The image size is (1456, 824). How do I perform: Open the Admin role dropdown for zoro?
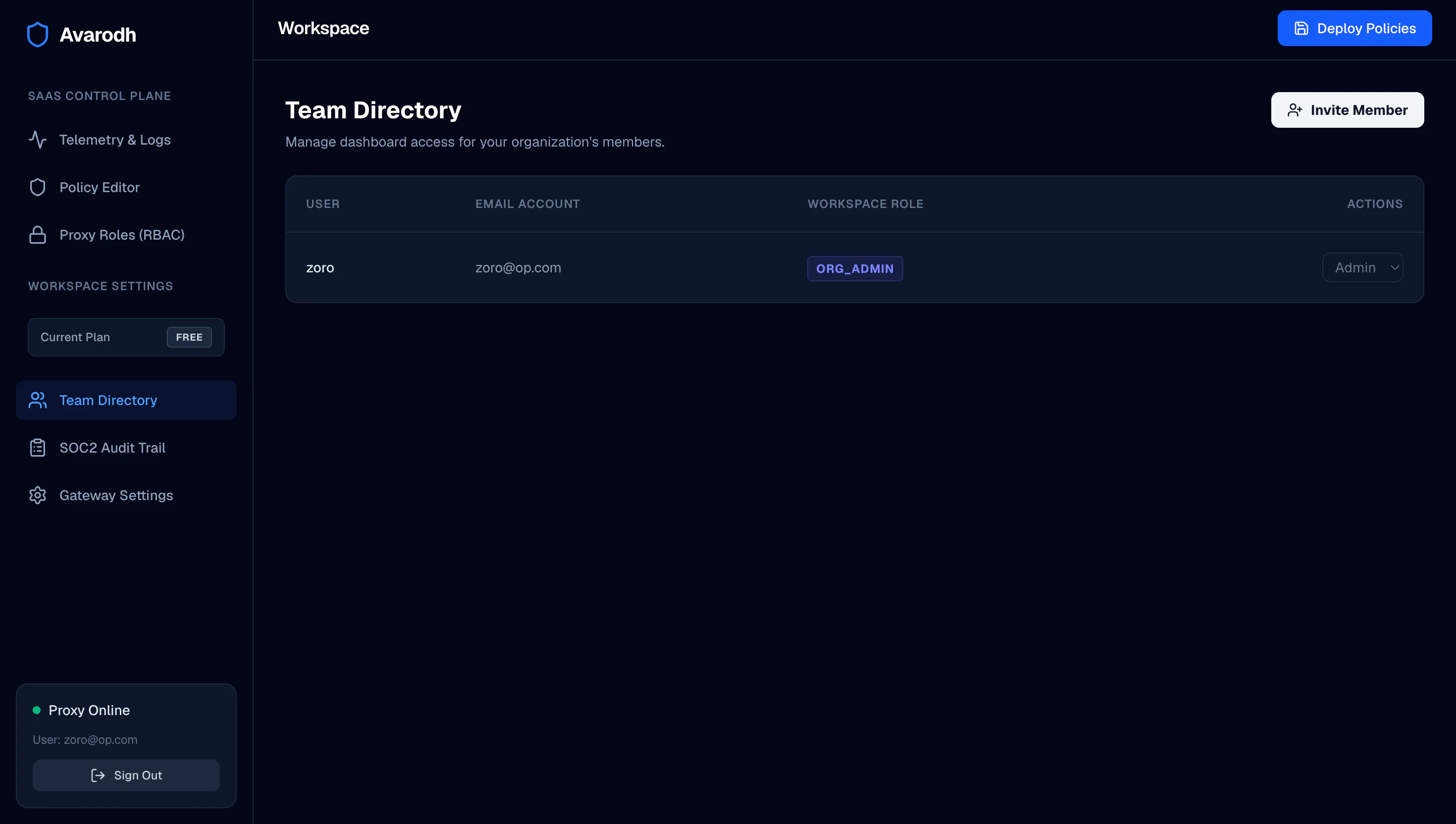[1362, 268]
